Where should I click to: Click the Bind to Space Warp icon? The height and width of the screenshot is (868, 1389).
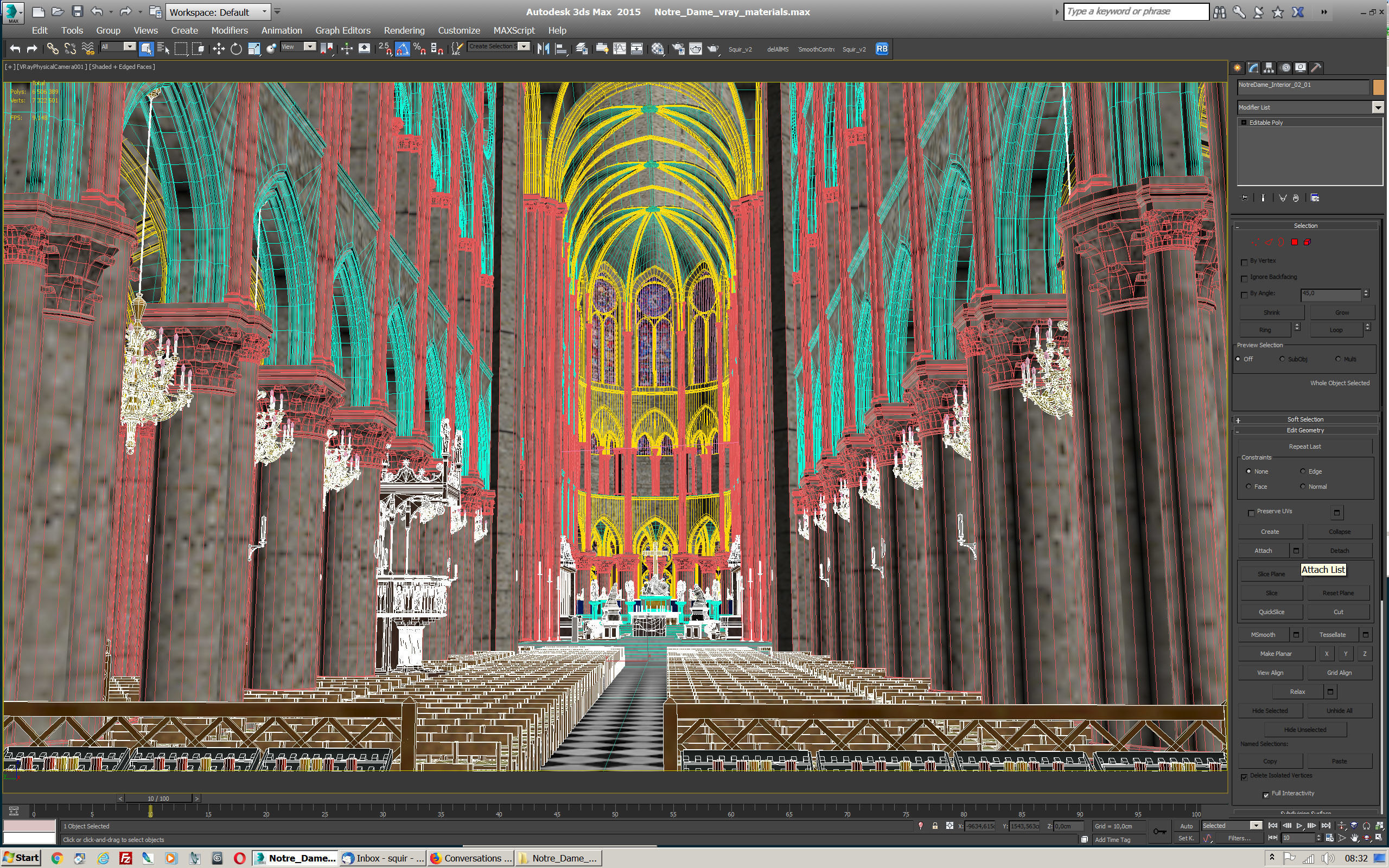pyautogui.click(x=88, y=49)
